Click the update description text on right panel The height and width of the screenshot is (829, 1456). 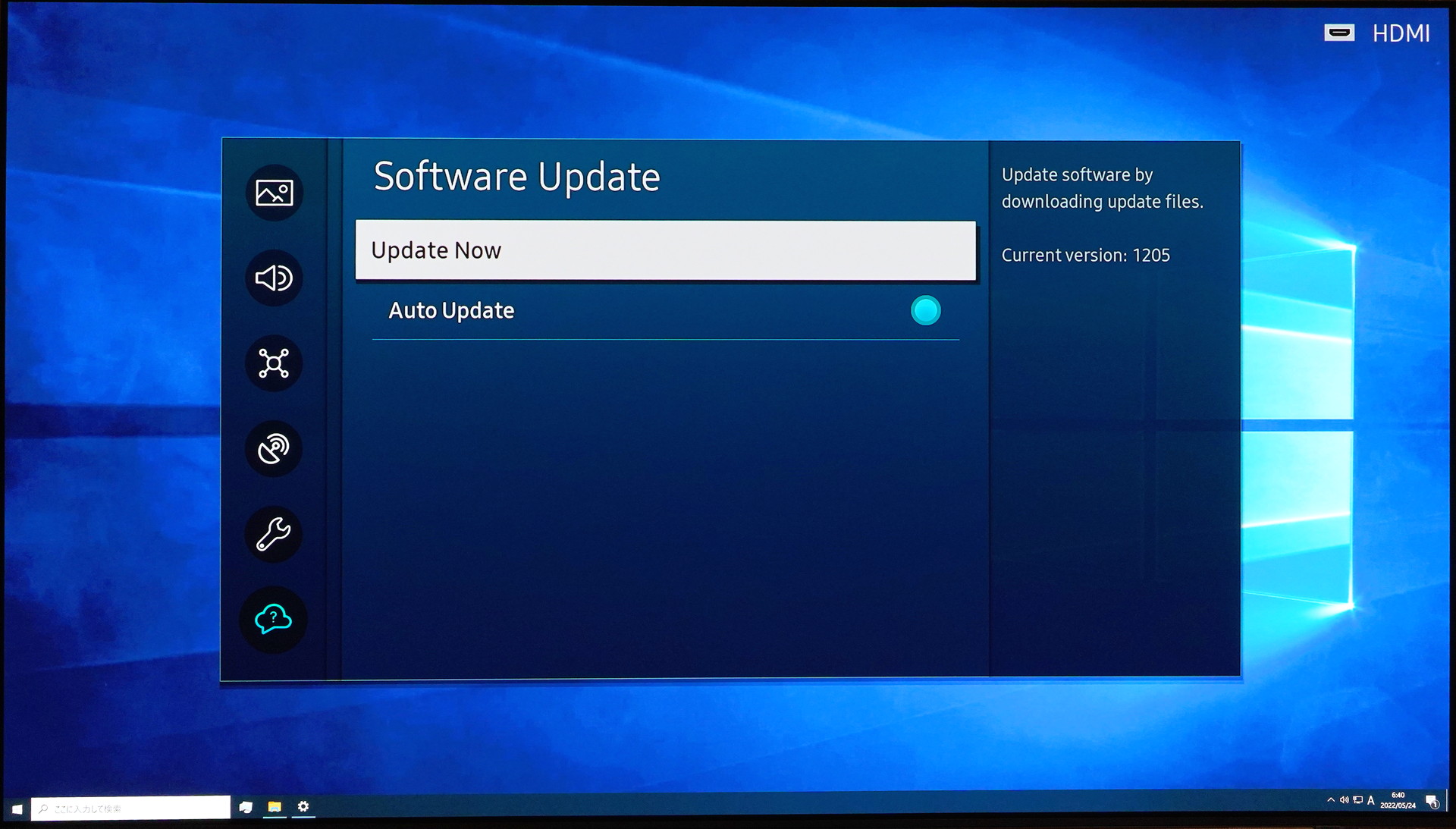coord(1103,188)
